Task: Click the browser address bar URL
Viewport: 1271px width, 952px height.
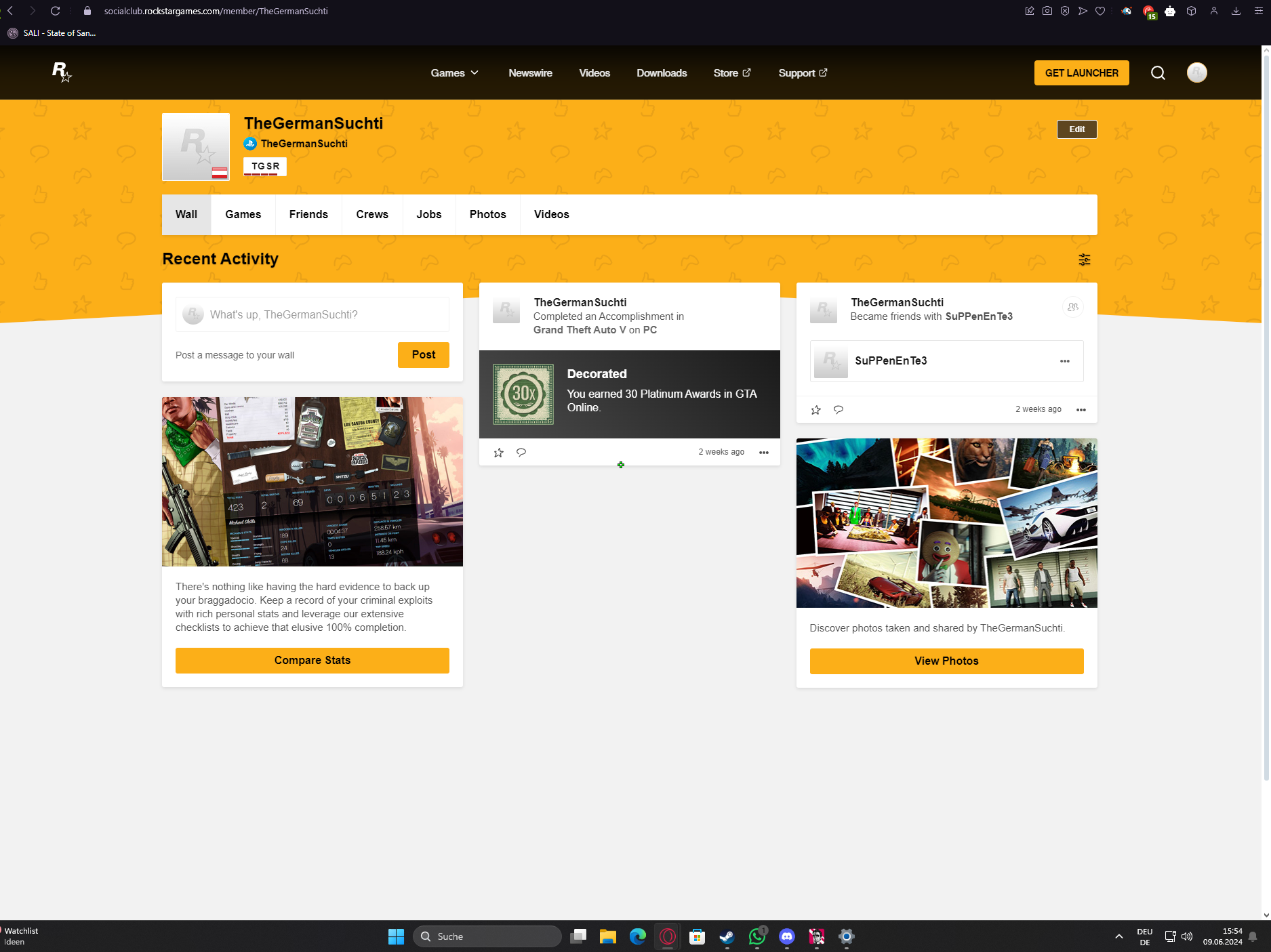Action: [x=216, y=11]
